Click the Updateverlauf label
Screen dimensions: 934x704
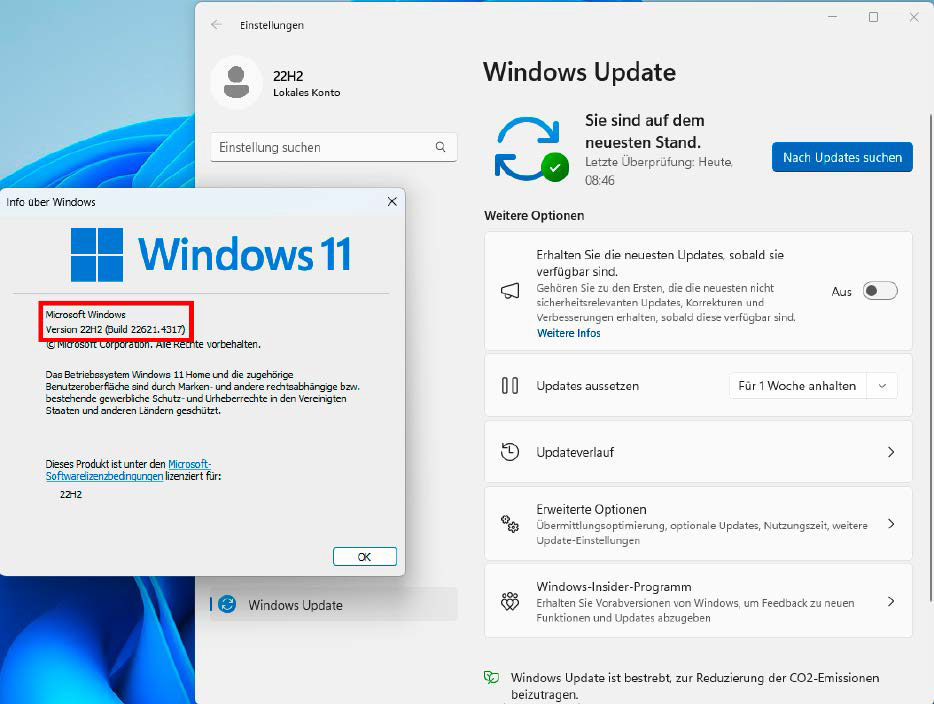click(575, 452)
